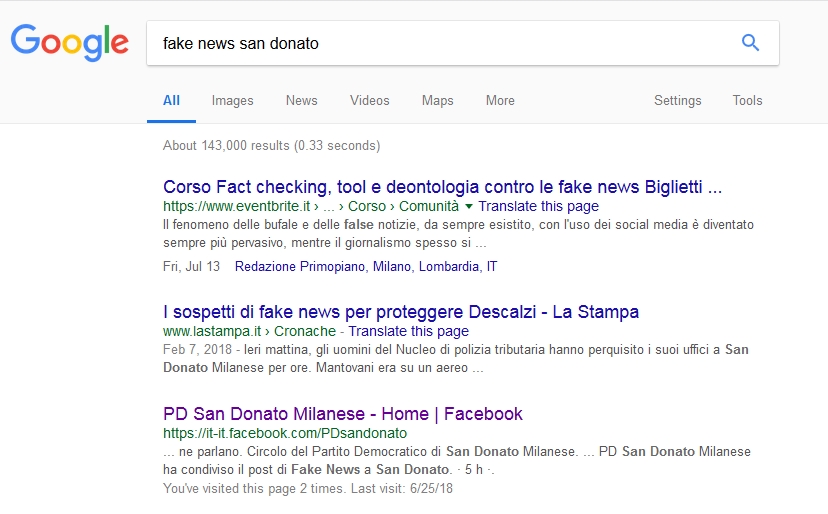Click the magnifying glass search icon

(750, 42)
